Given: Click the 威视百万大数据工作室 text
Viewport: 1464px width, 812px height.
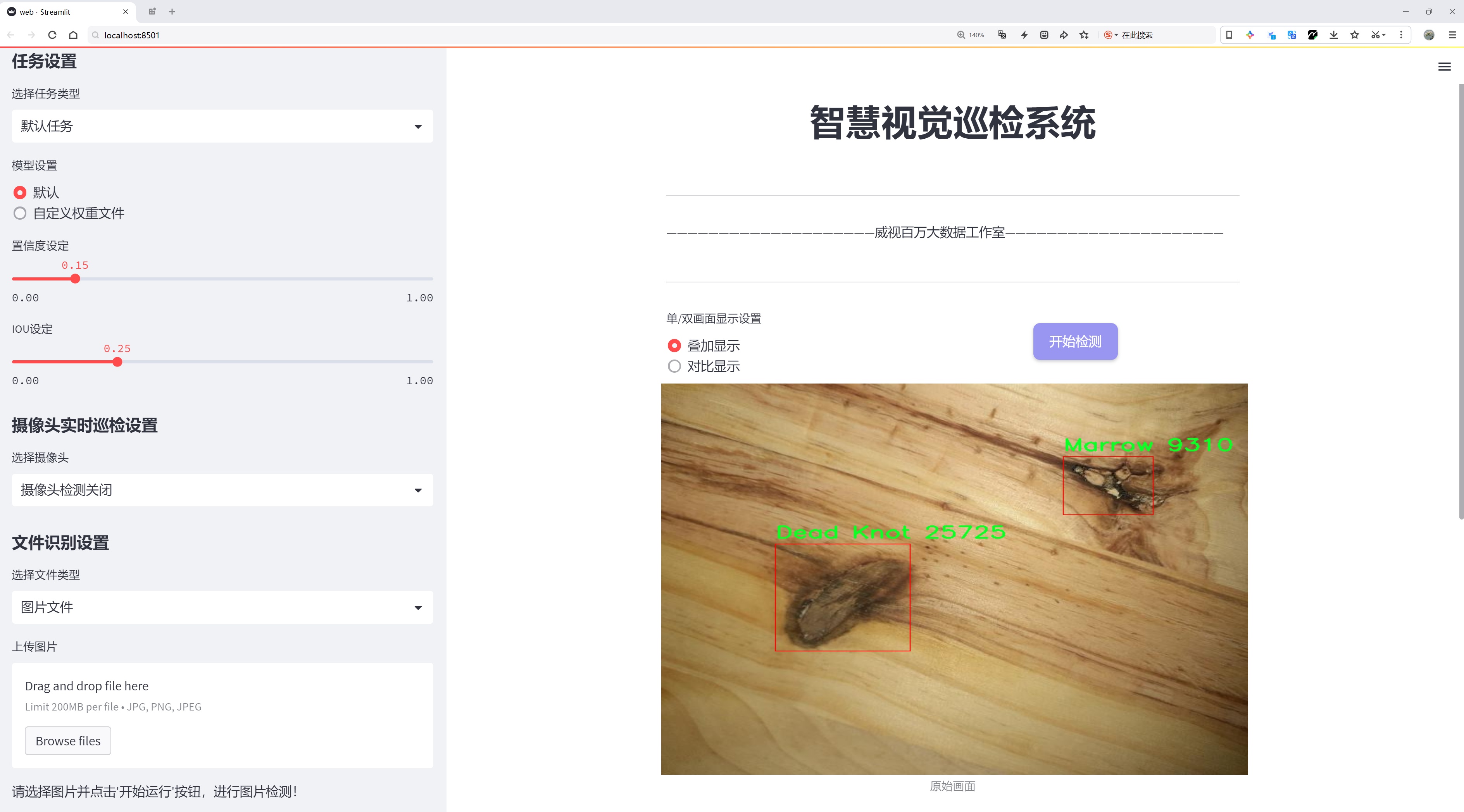Looking at the screenshot, I should (x=940, y=232).
